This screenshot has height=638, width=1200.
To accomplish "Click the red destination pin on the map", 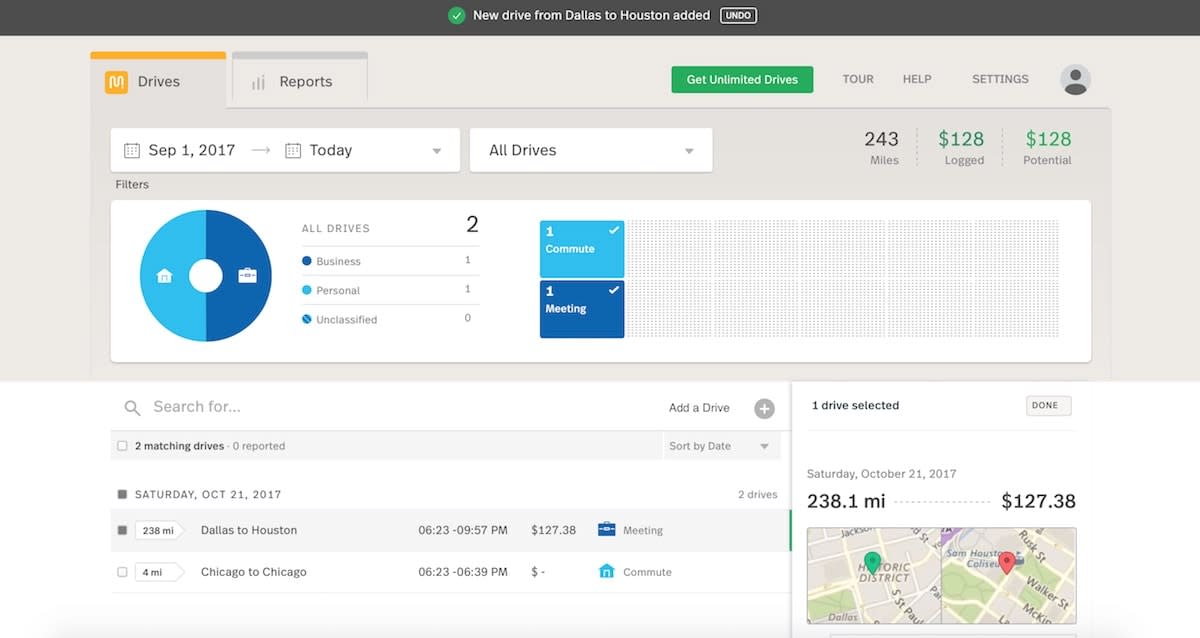I will click(x=1007, y=563).
